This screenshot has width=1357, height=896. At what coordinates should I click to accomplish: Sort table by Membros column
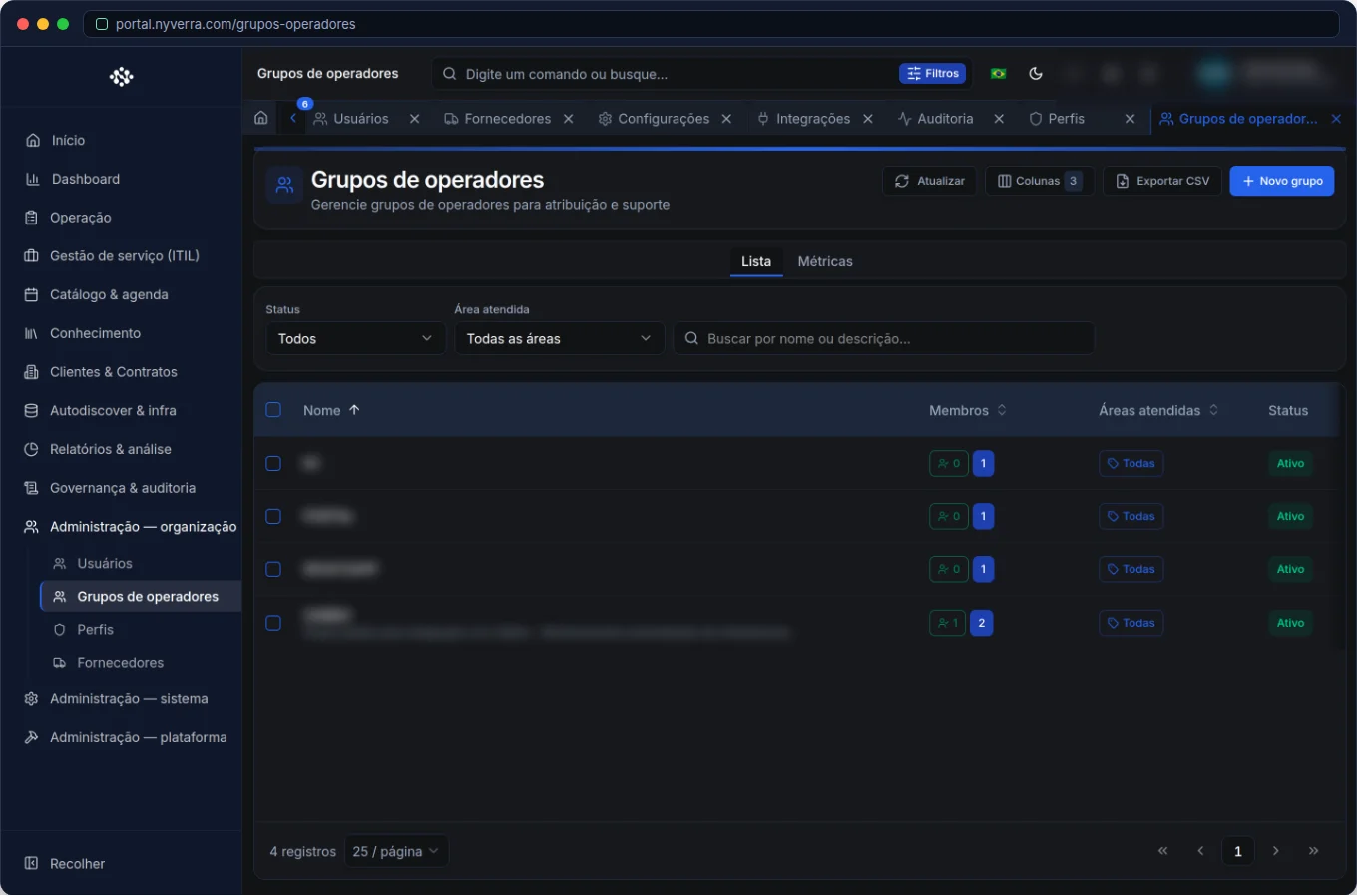coord(967,410)
